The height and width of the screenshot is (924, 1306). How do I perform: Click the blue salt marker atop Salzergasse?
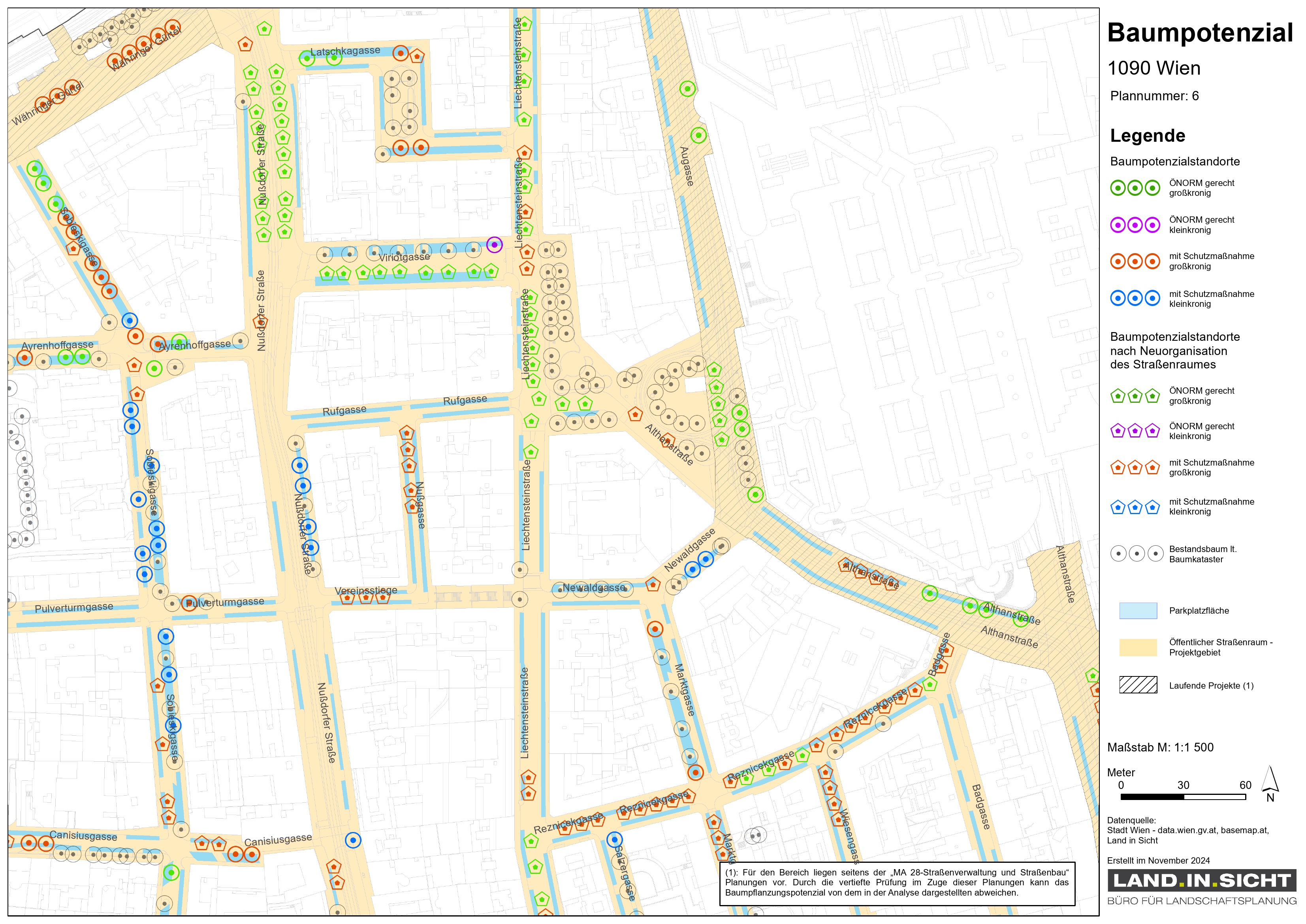coord(614,839)
